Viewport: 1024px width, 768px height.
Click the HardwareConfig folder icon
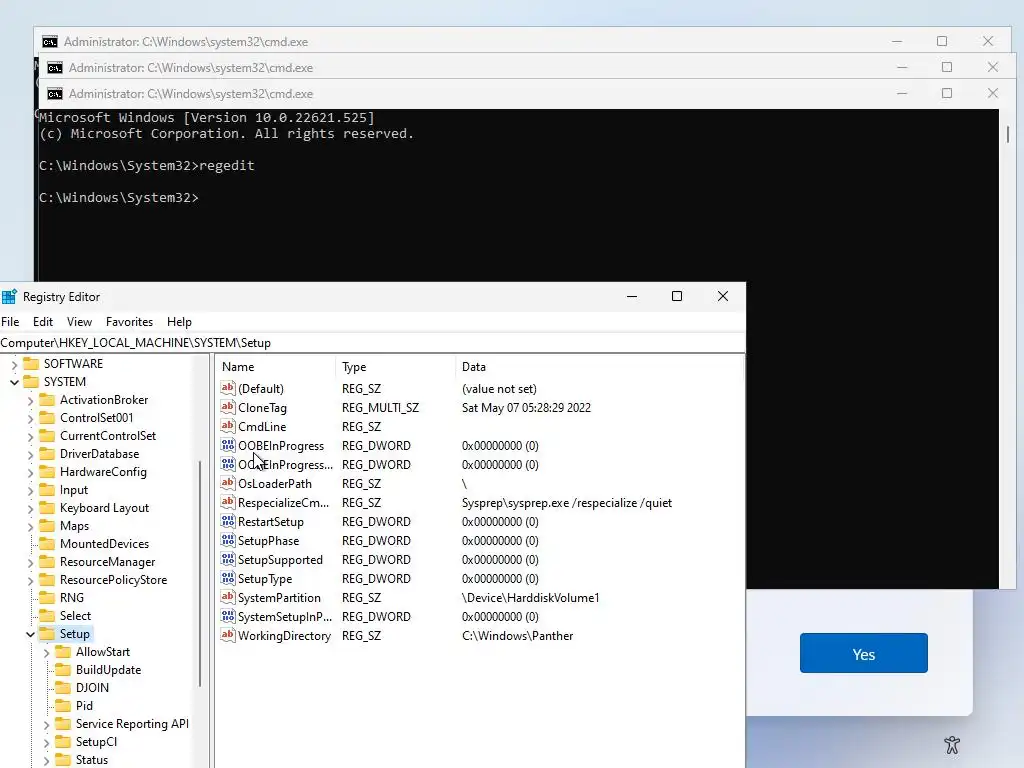47,472
